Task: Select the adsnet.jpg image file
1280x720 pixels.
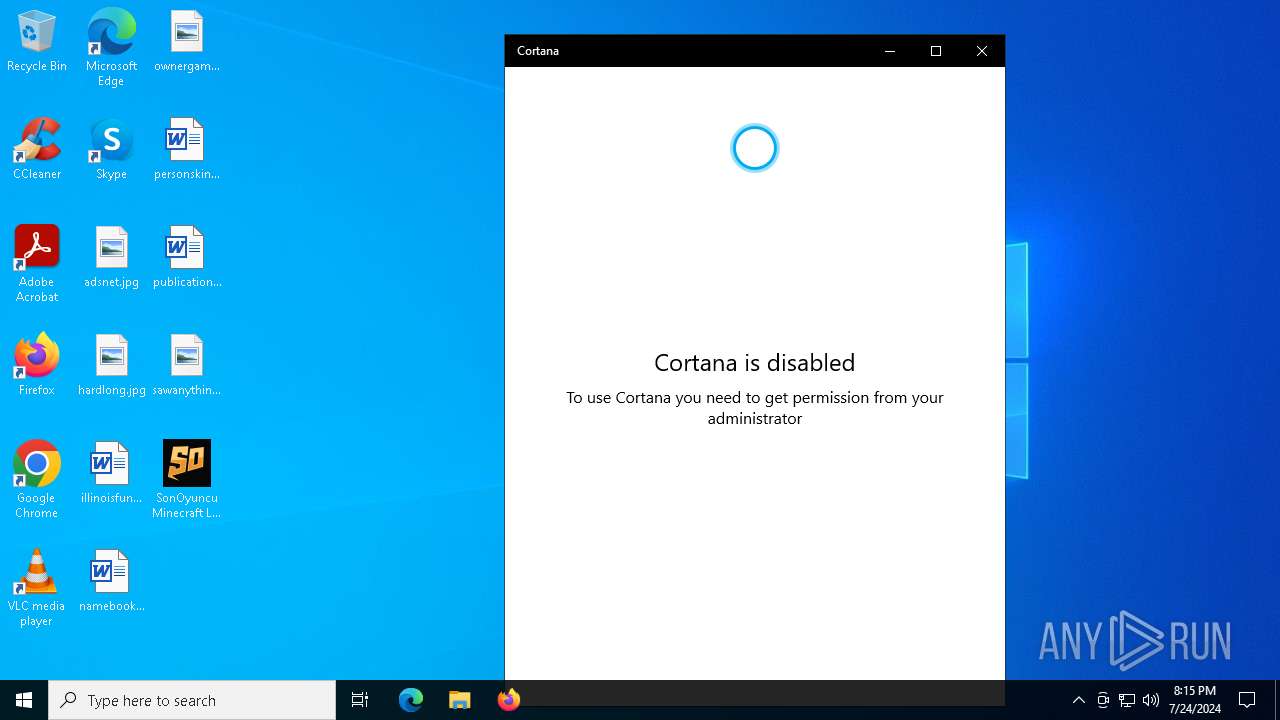Action: [x=111, y=258]
